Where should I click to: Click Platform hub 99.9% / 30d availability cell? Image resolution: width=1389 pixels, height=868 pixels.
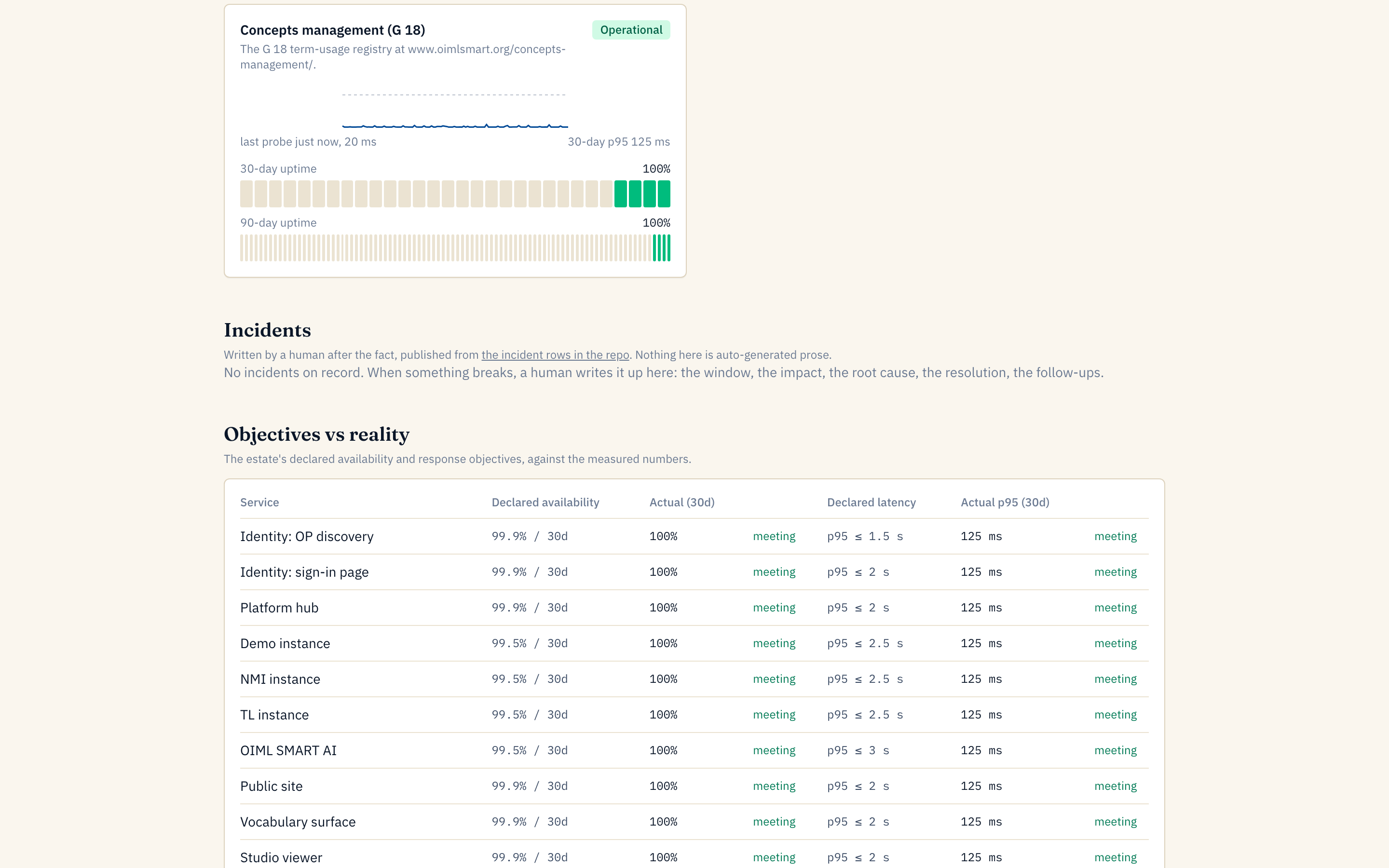coord(530,608)
